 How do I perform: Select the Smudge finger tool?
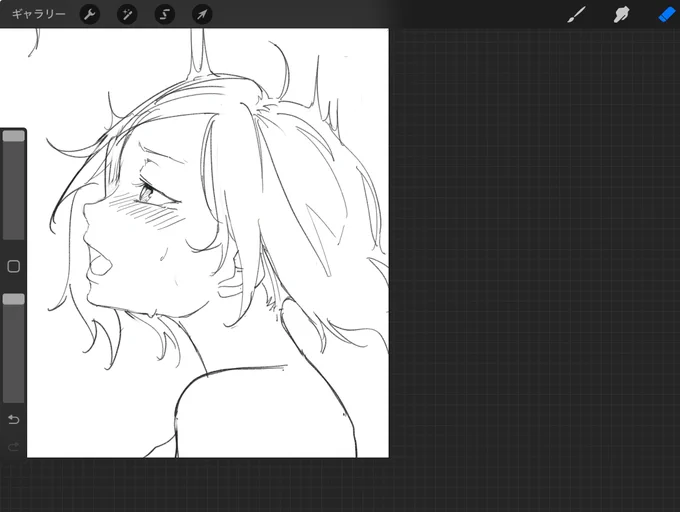621,15
